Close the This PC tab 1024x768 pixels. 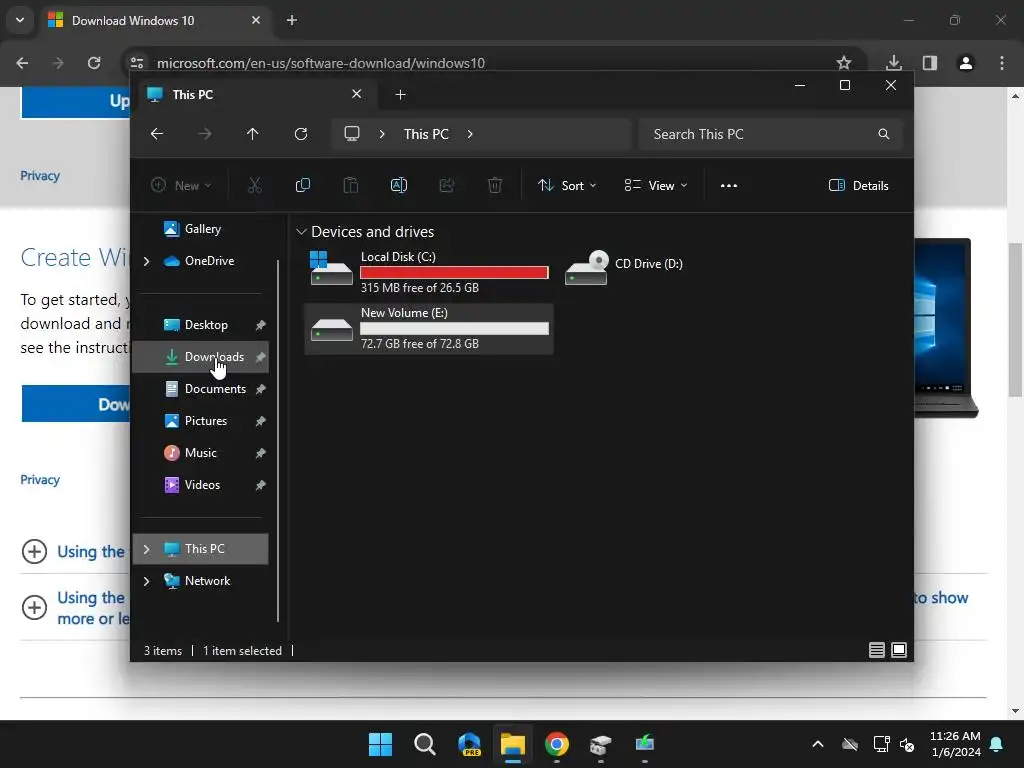point(357,94)
